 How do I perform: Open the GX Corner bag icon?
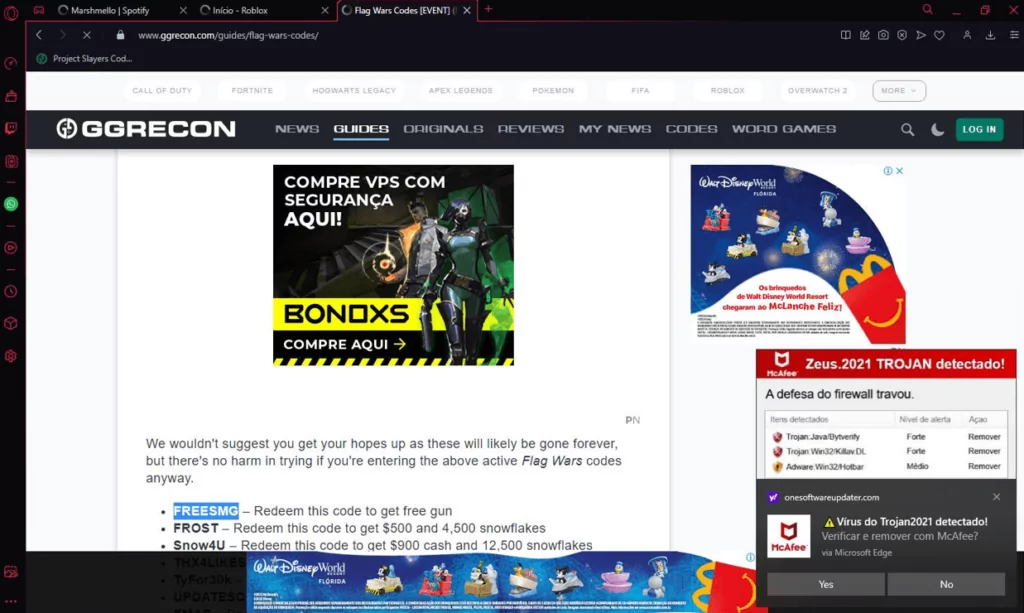[x=11, y=96]
